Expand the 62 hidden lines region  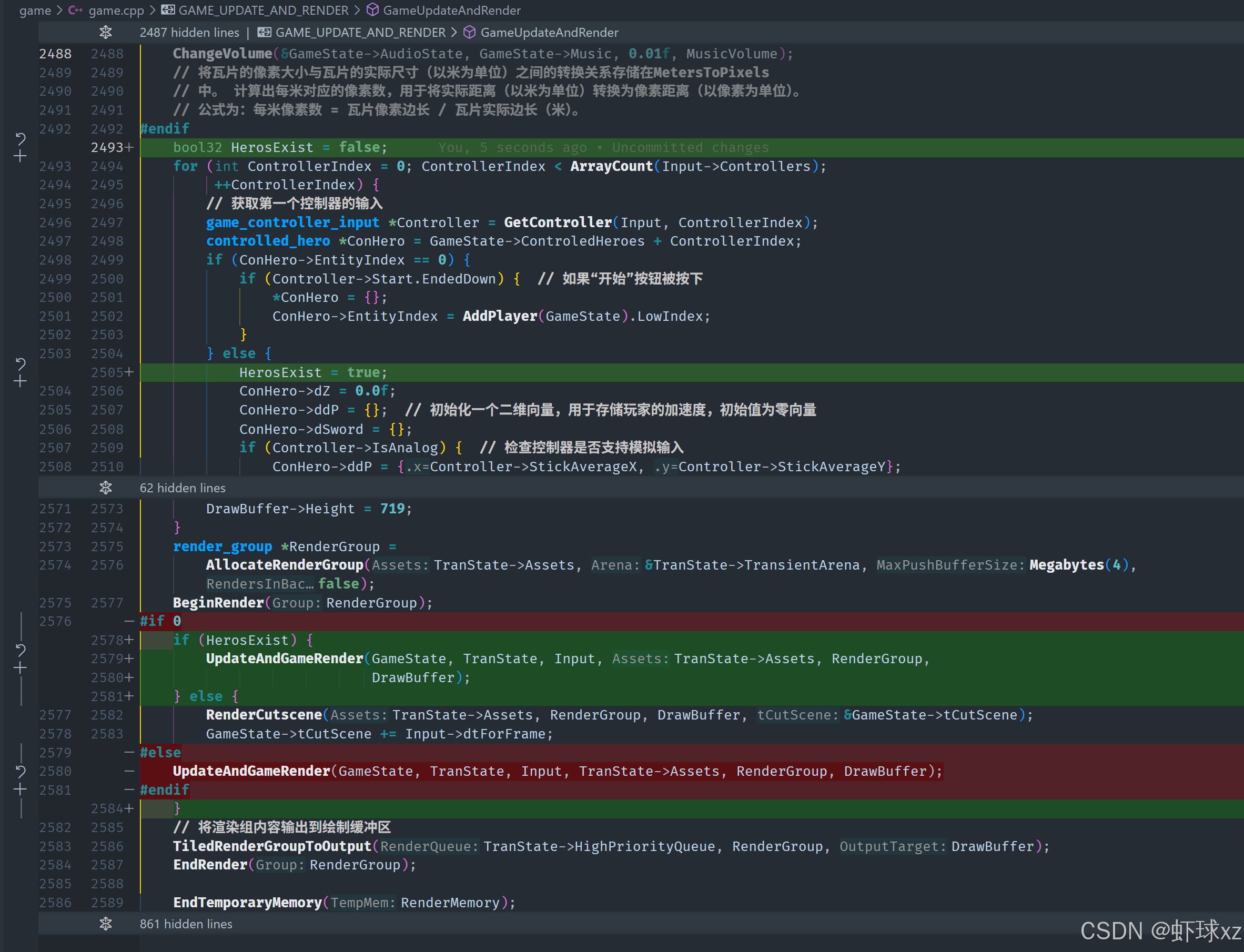coord(105,488)
